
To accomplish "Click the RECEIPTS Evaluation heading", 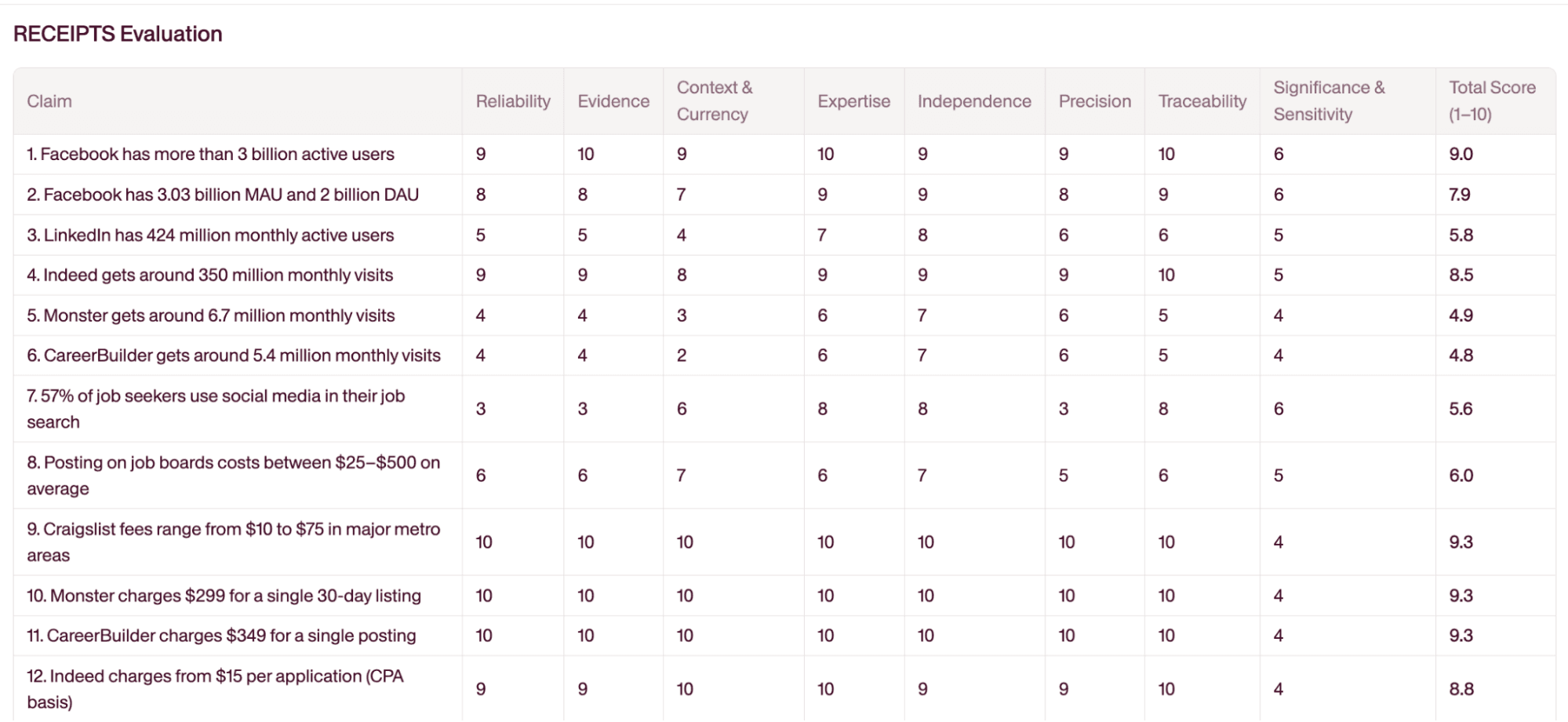I will (118, 34).
